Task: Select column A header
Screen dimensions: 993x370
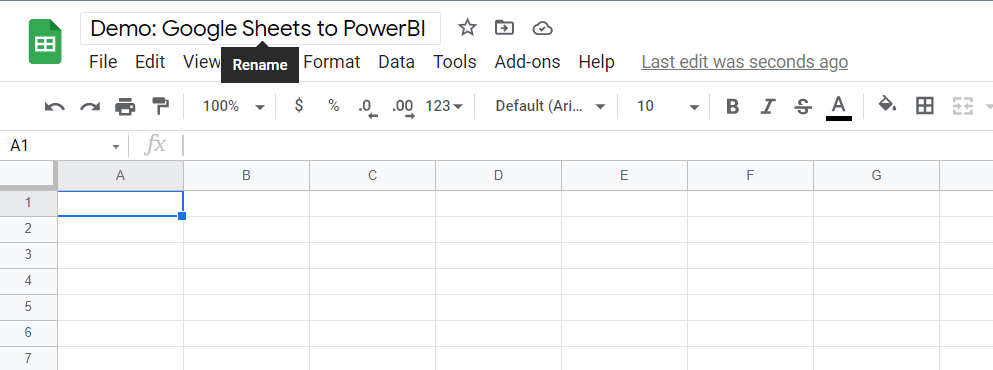Action: coord(120,175)
